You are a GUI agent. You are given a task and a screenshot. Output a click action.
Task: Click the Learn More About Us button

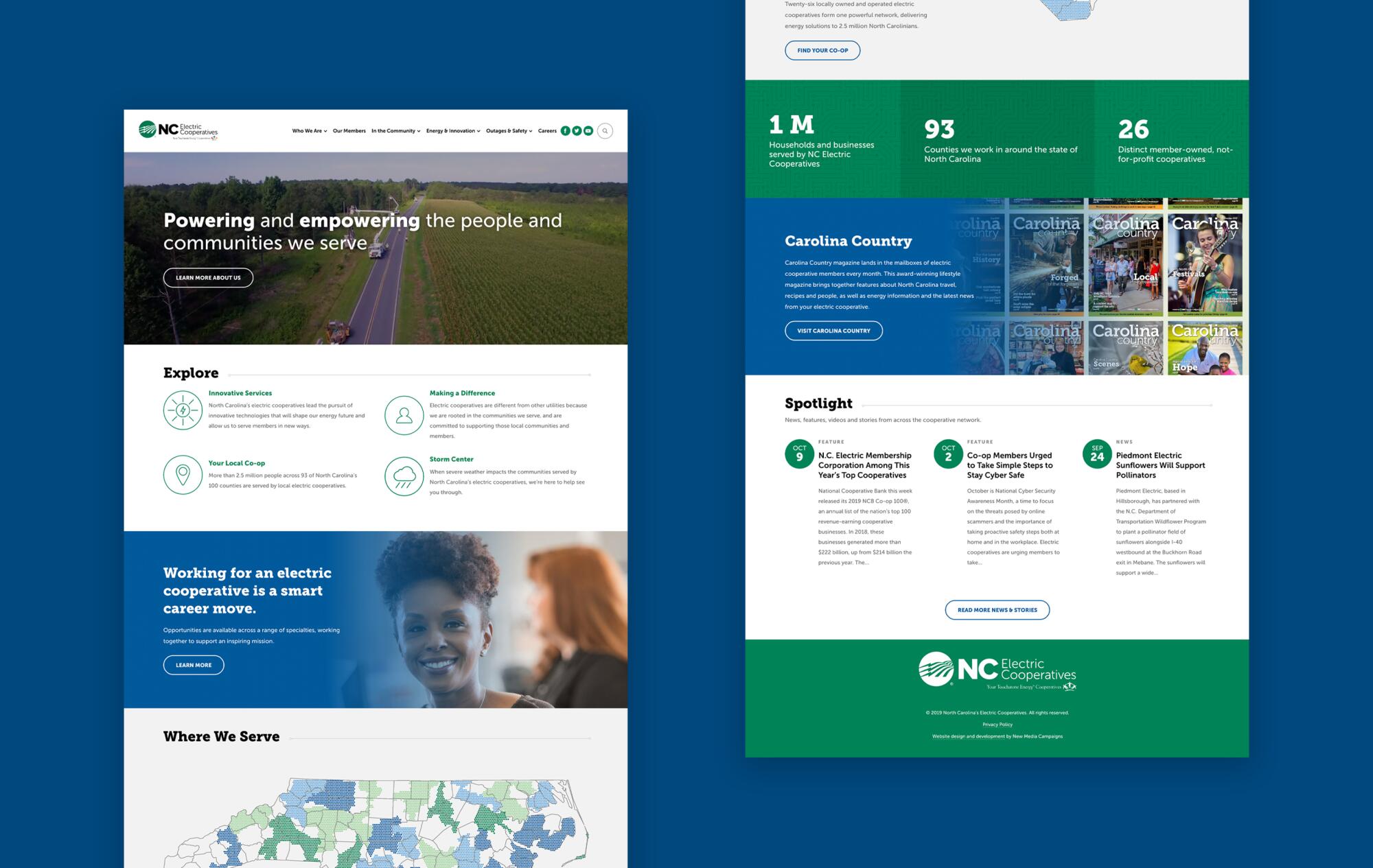point(208,278)
